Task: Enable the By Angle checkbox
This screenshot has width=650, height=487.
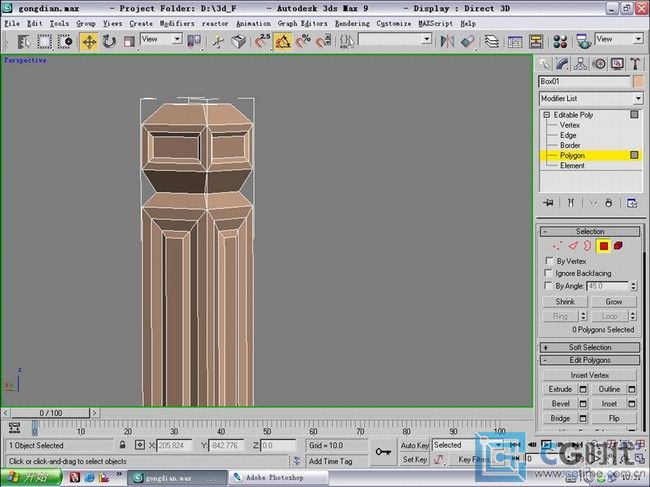Action: (549, 286)
